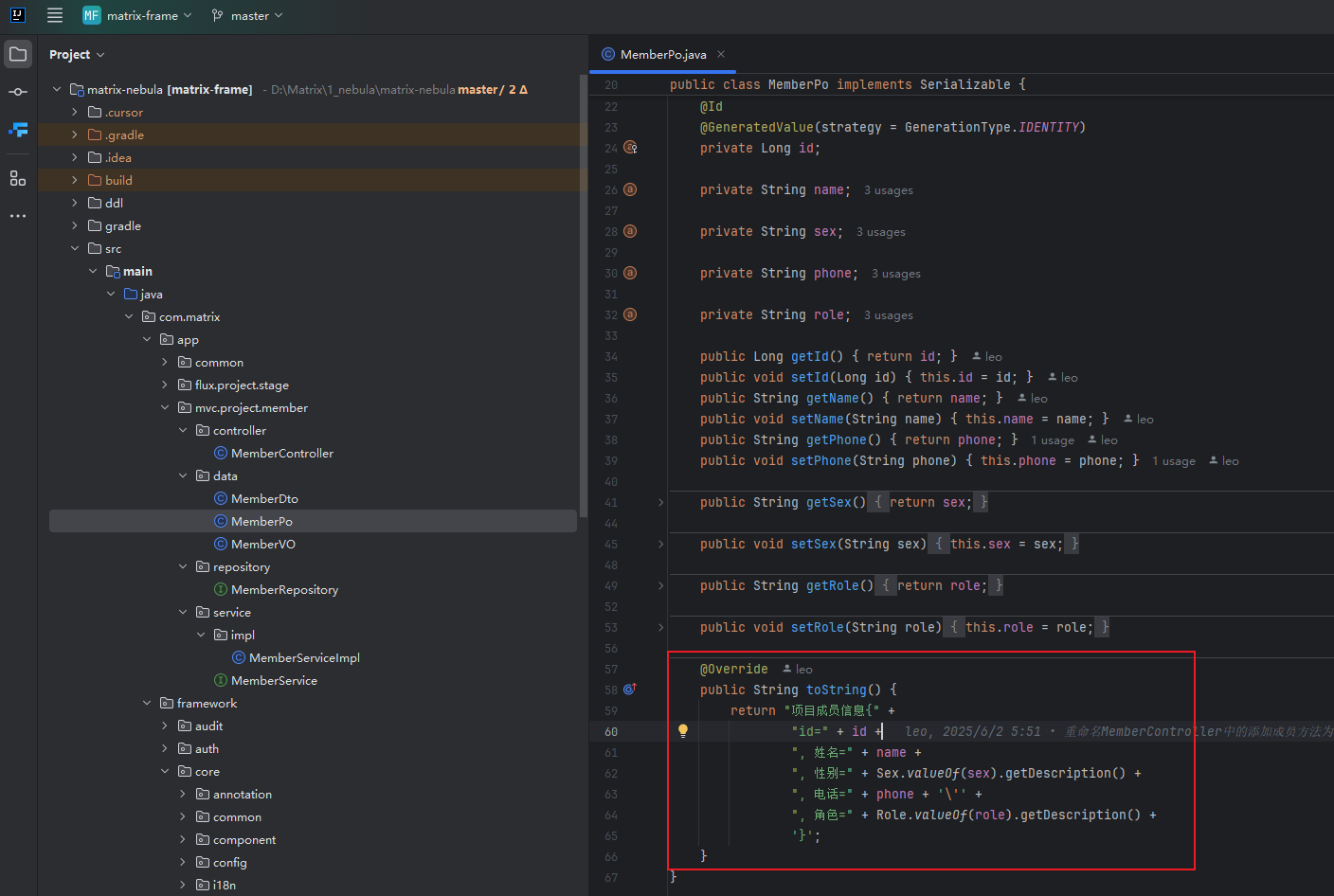Click the project tree vertical scrollbar
Image resolution: width=1334 pixels, height=896 pixels.
click(x=583, y=294)
